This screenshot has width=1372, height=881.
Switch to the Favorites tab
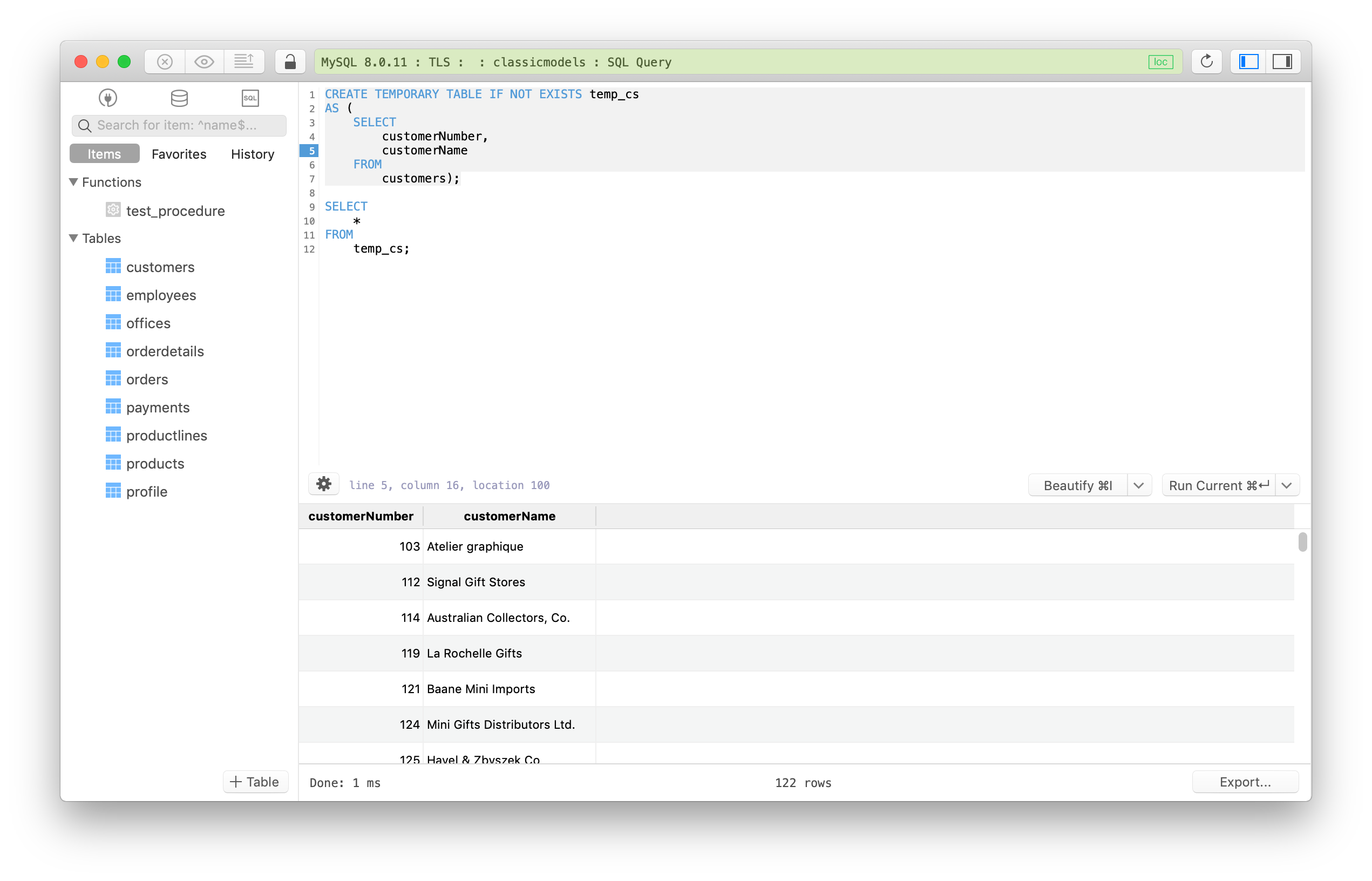tap(179, 154)
